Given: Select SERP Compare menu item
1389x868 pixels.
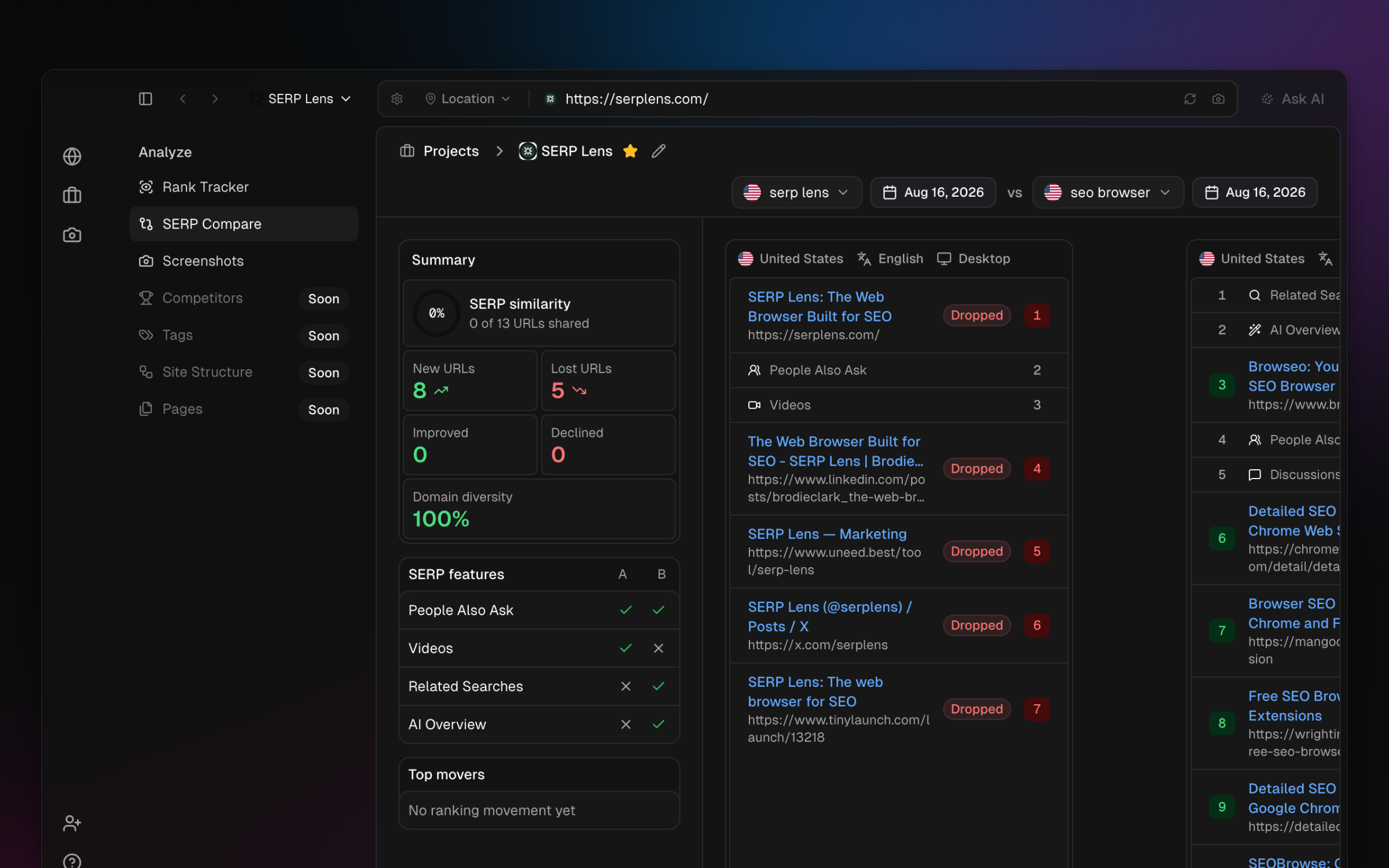Looking at the screenshot, I should [244, 224].
